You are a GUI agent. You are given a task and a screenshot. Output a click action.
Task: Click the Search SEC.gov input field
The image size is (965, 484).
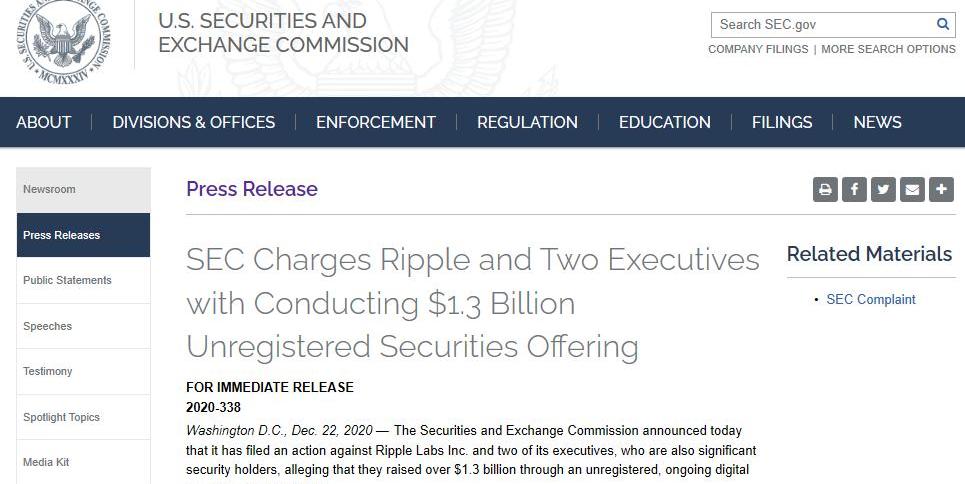822,24
